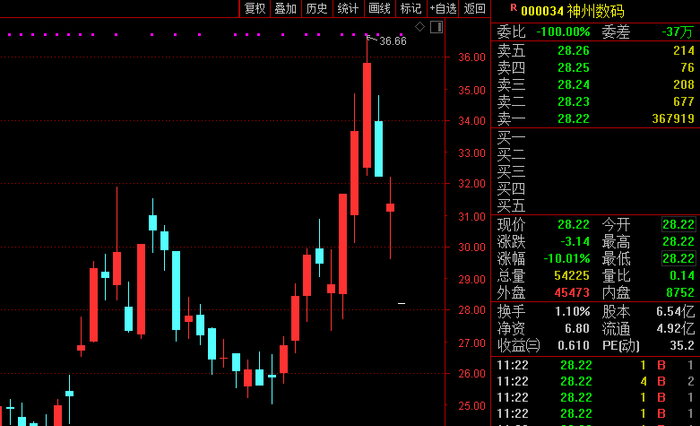Viewport: 700px width, 426px height.
Task: Go back with the 返回 button
Action: tap(475, 8)
